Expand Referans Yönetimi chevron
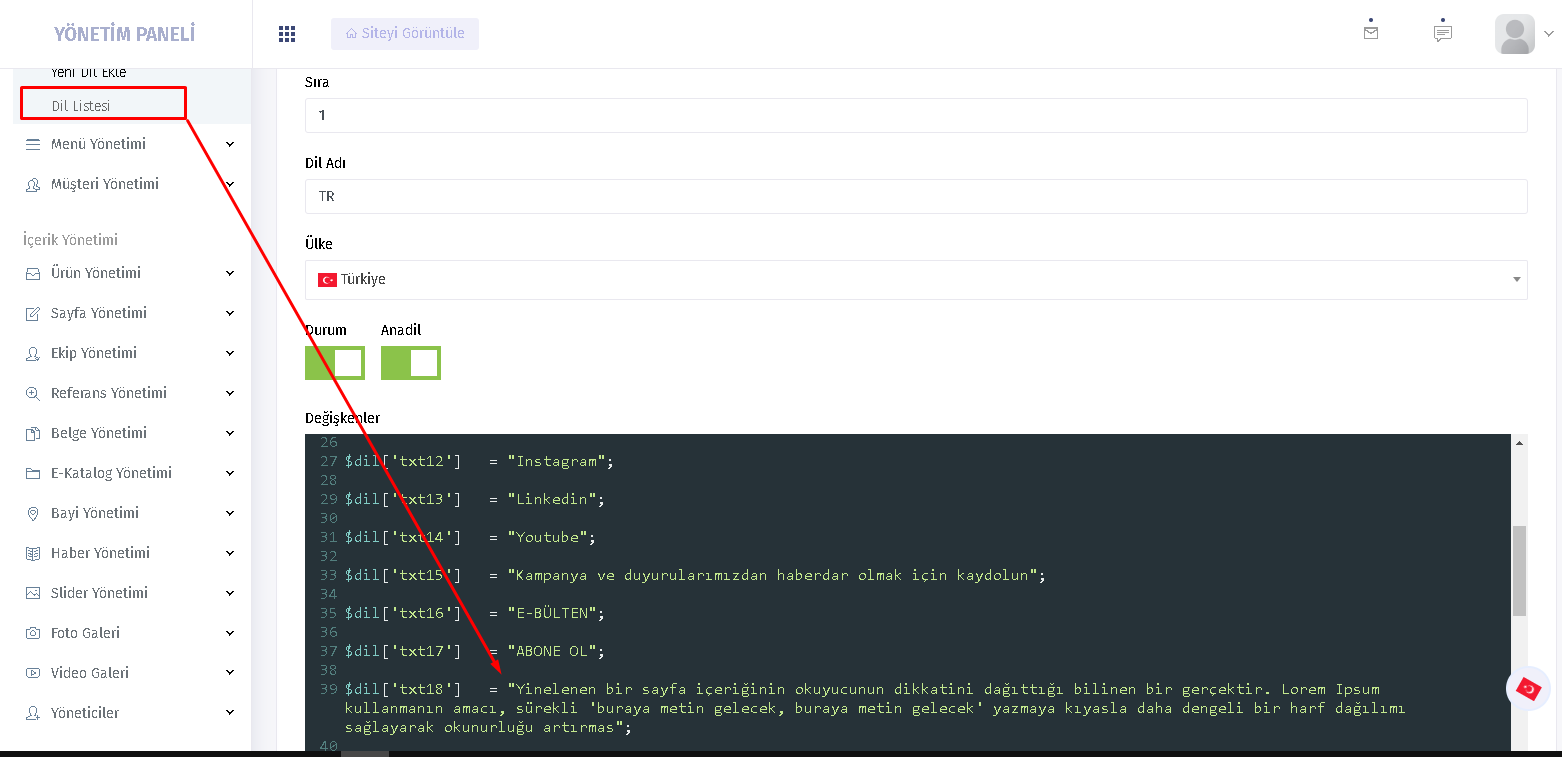The height and width of the screenshot is (757, 1562). 230,393
